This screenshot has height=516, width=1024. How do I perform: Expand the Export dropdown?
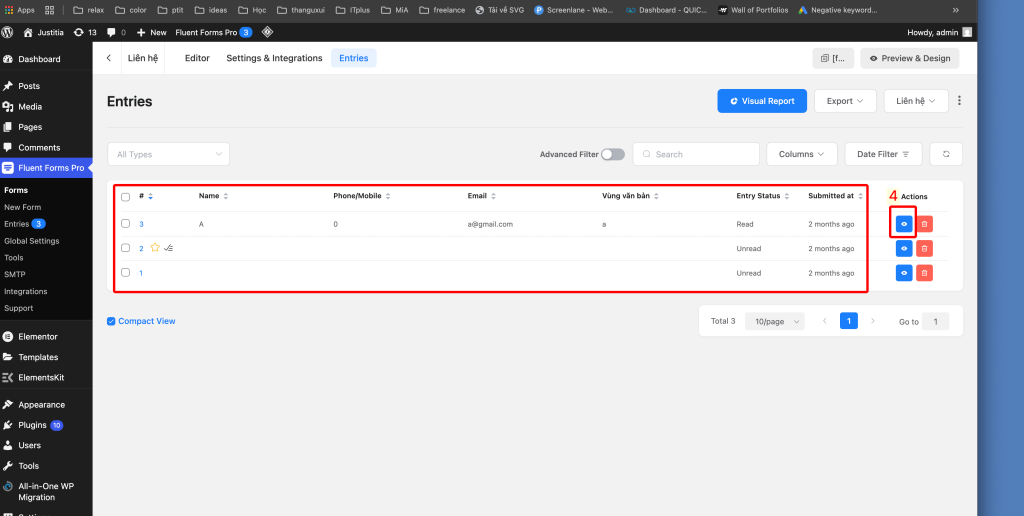(845, 101)
